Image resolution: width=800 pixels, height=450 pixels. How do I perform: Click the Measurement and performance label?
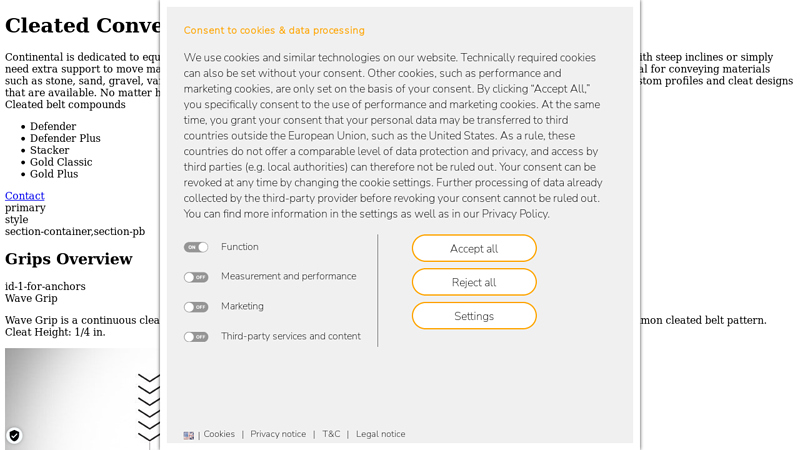click(x=288, y=276)
